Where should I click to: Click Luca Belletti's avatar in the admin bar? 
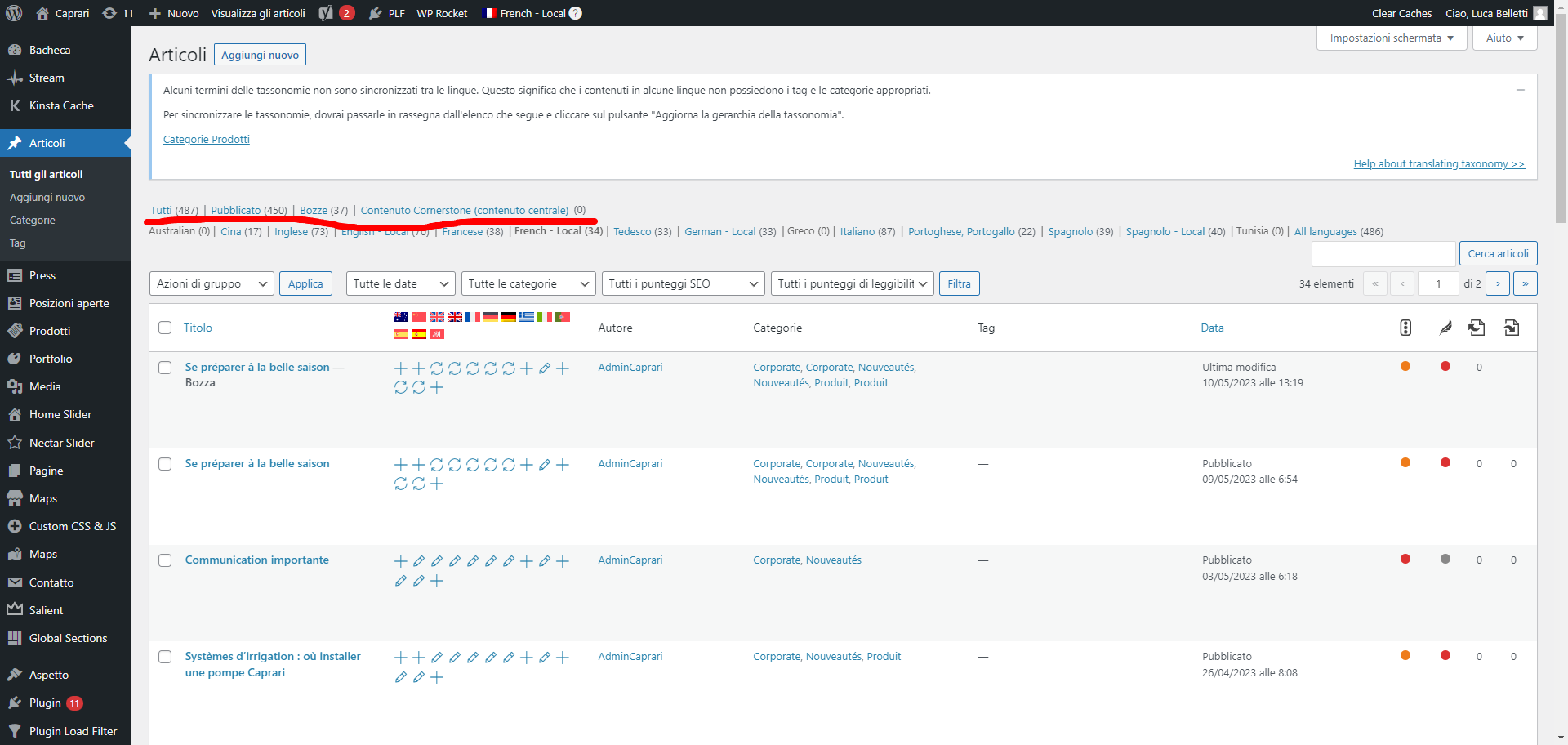tap(1540, 13)
